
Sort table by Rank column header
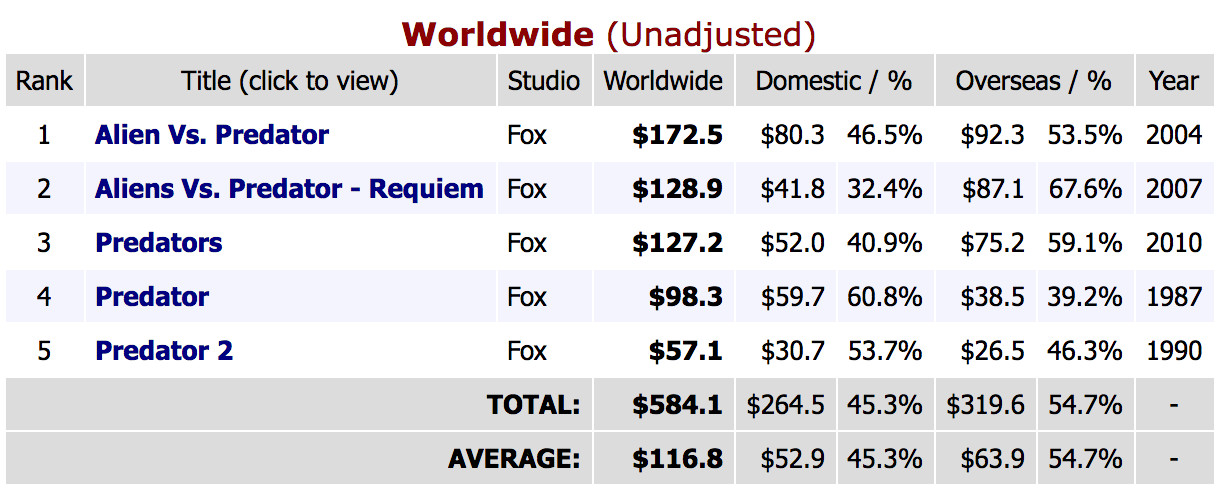44,81
